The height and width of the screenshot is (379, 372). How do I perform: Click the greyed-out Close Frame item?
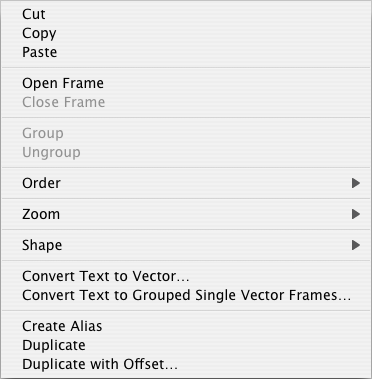click(x=186, y=102)
